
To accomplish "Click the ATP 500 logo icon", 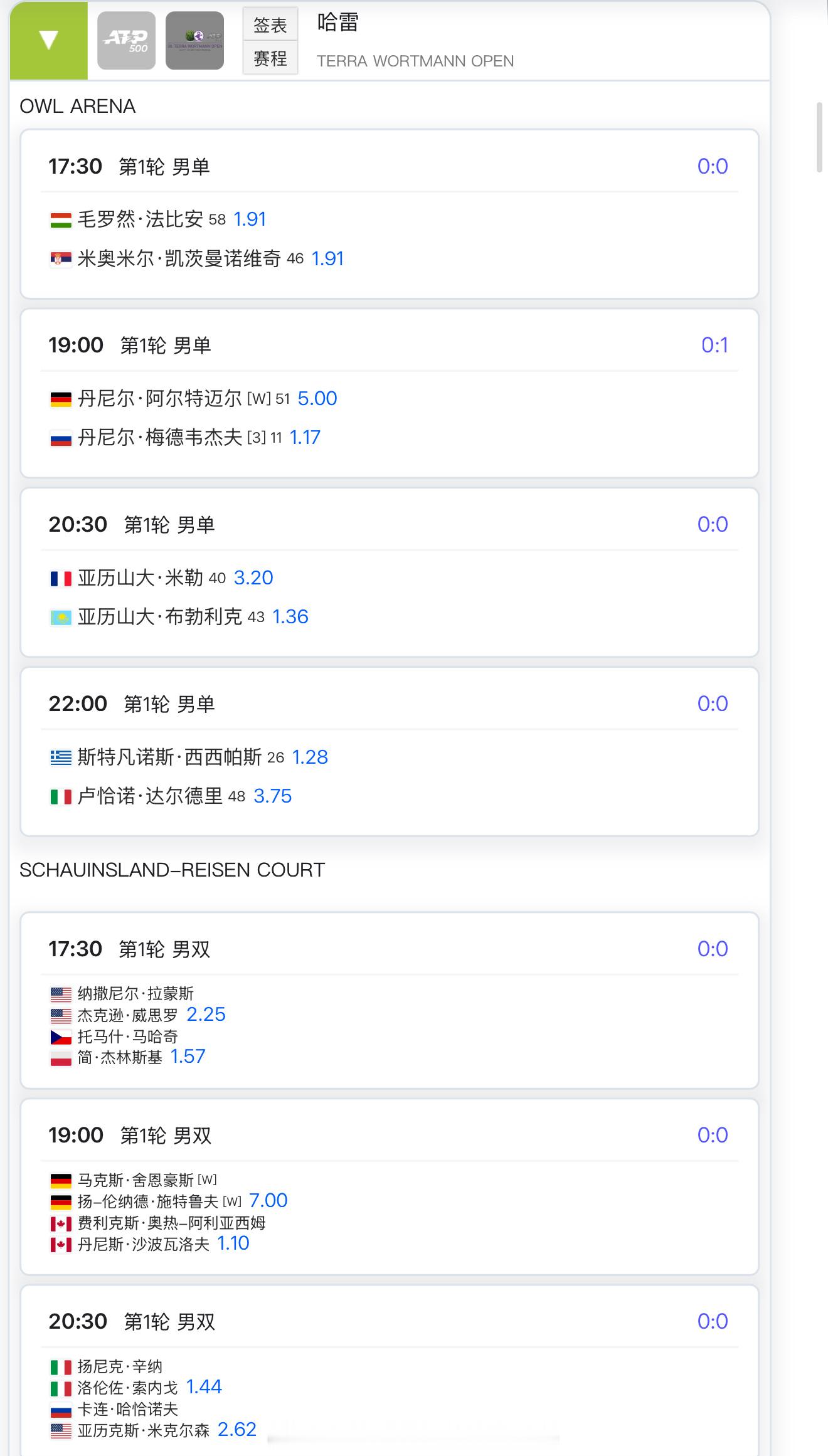I will pyautogui.click(x=126, y=41).
